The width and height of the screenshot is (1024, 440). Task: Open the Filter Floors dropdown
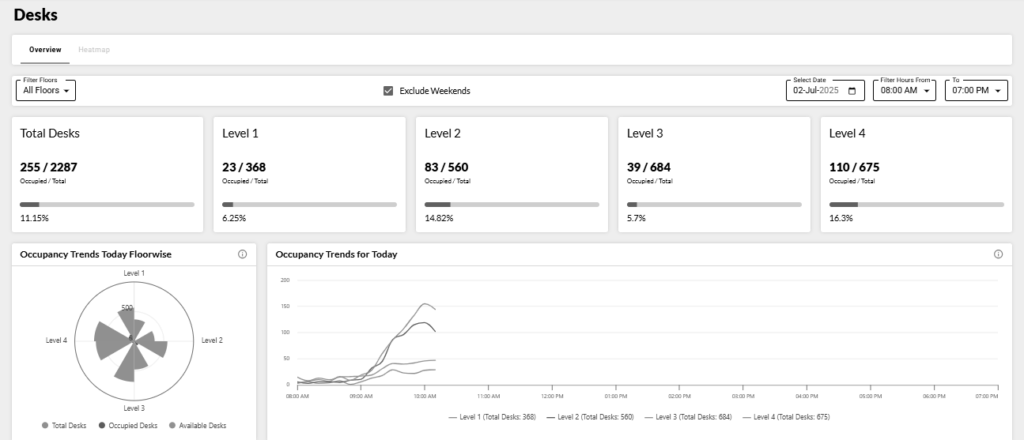46,91
